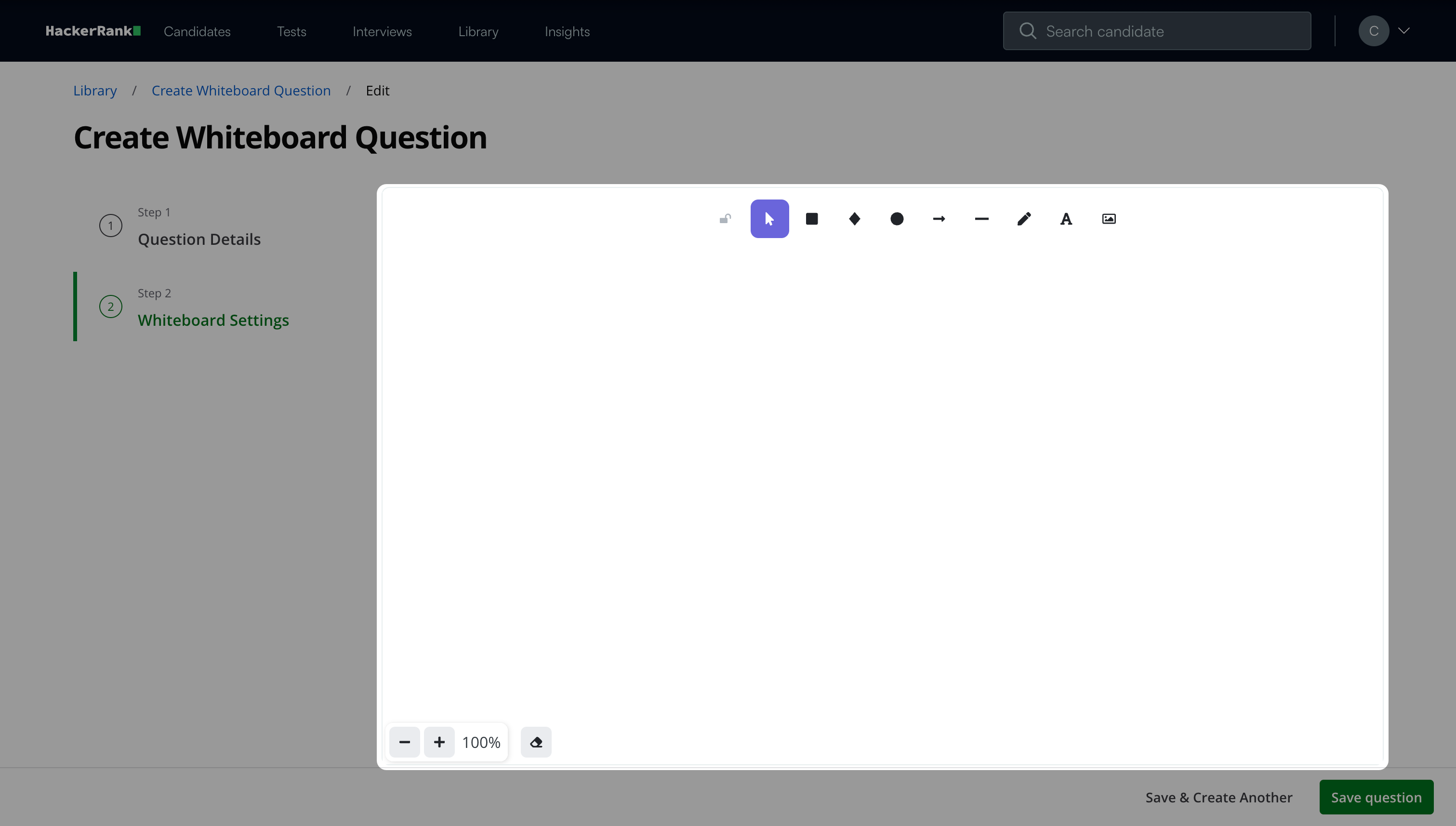1456x826 pixels.
Task: Focus the Search candidate field
Action: click(x=1157, y=31)
